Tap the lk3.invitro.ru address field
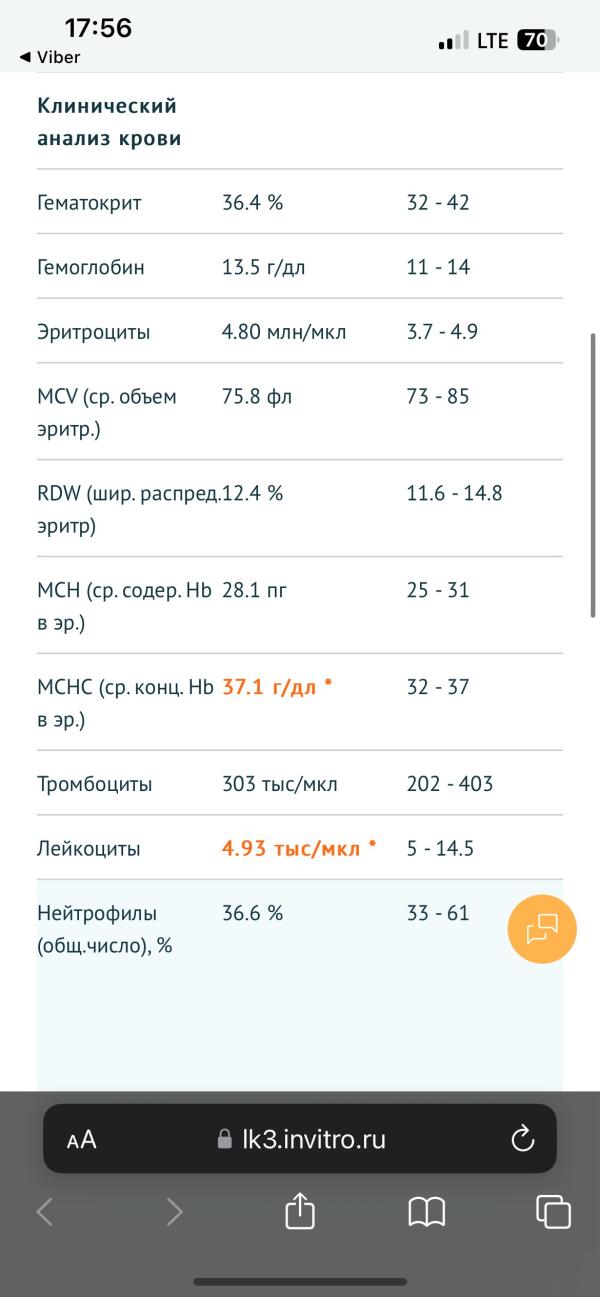The height and width of the screenshot is (1297, 600). pos(300,1138)
